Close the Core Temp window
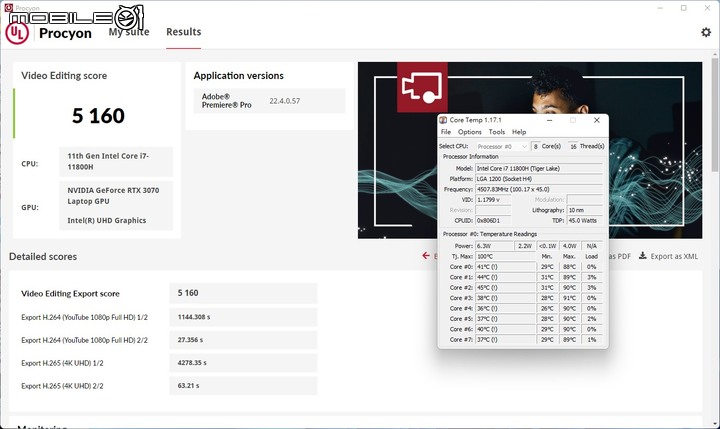Image resolution: width=720 pixels, height=429 pixels. pos(596,120)
